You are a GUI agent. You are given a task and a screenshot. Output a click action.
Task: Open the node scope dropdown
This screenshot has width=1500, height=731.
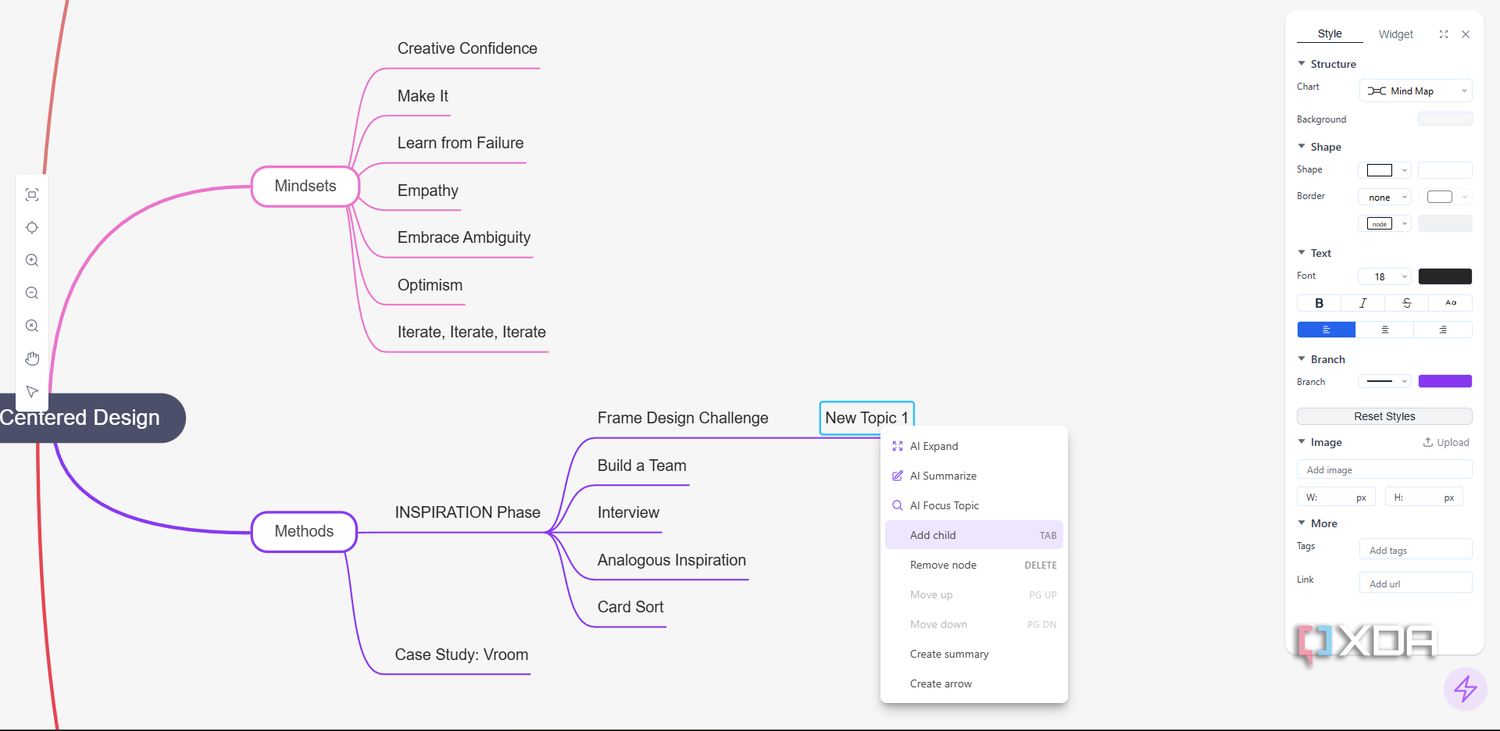[1385, 224]
